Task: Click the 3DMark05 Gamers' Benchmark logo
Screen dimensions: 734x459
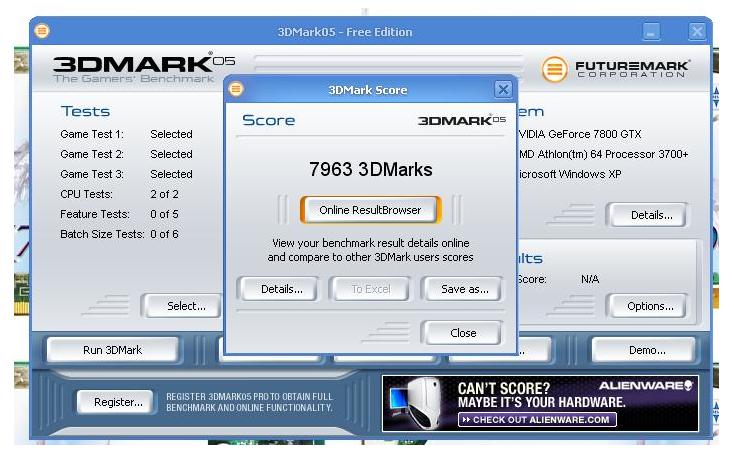Action: click(143, 68)
